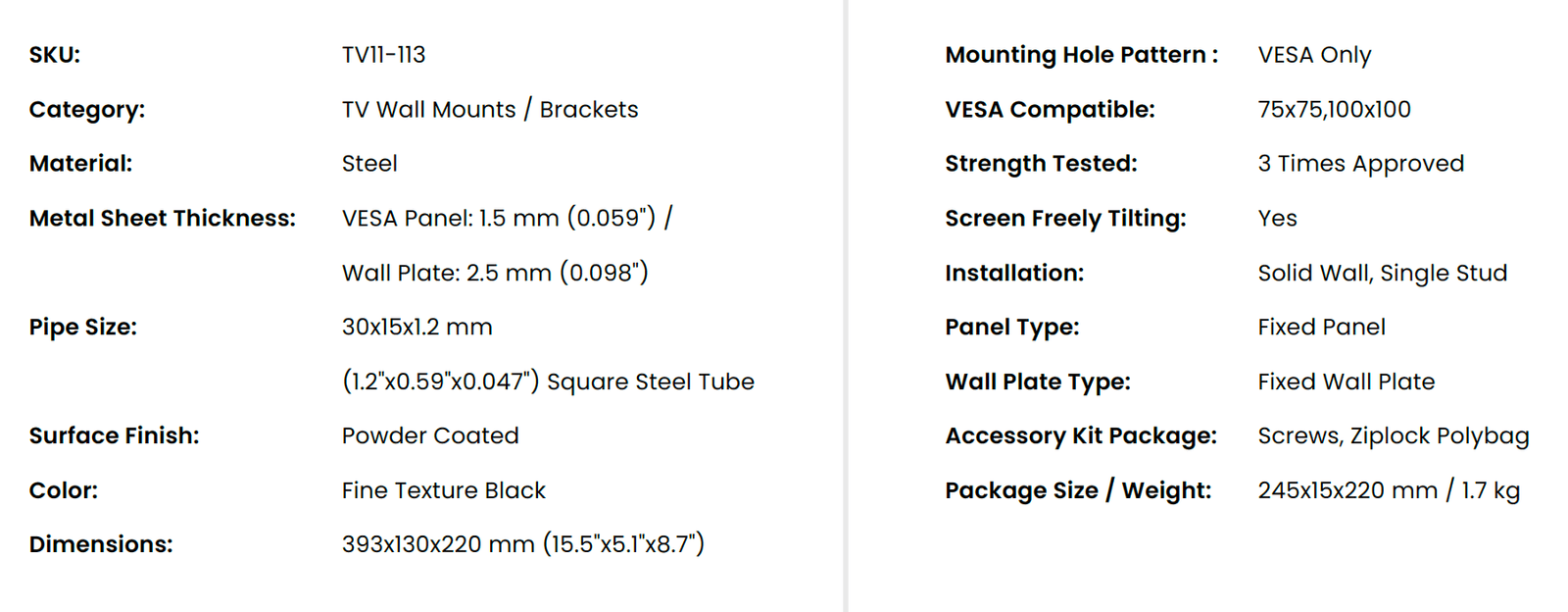Screen dimensions: 1568x612
Task: Click the Square Steel Tube text
Action: click(651, 382)
